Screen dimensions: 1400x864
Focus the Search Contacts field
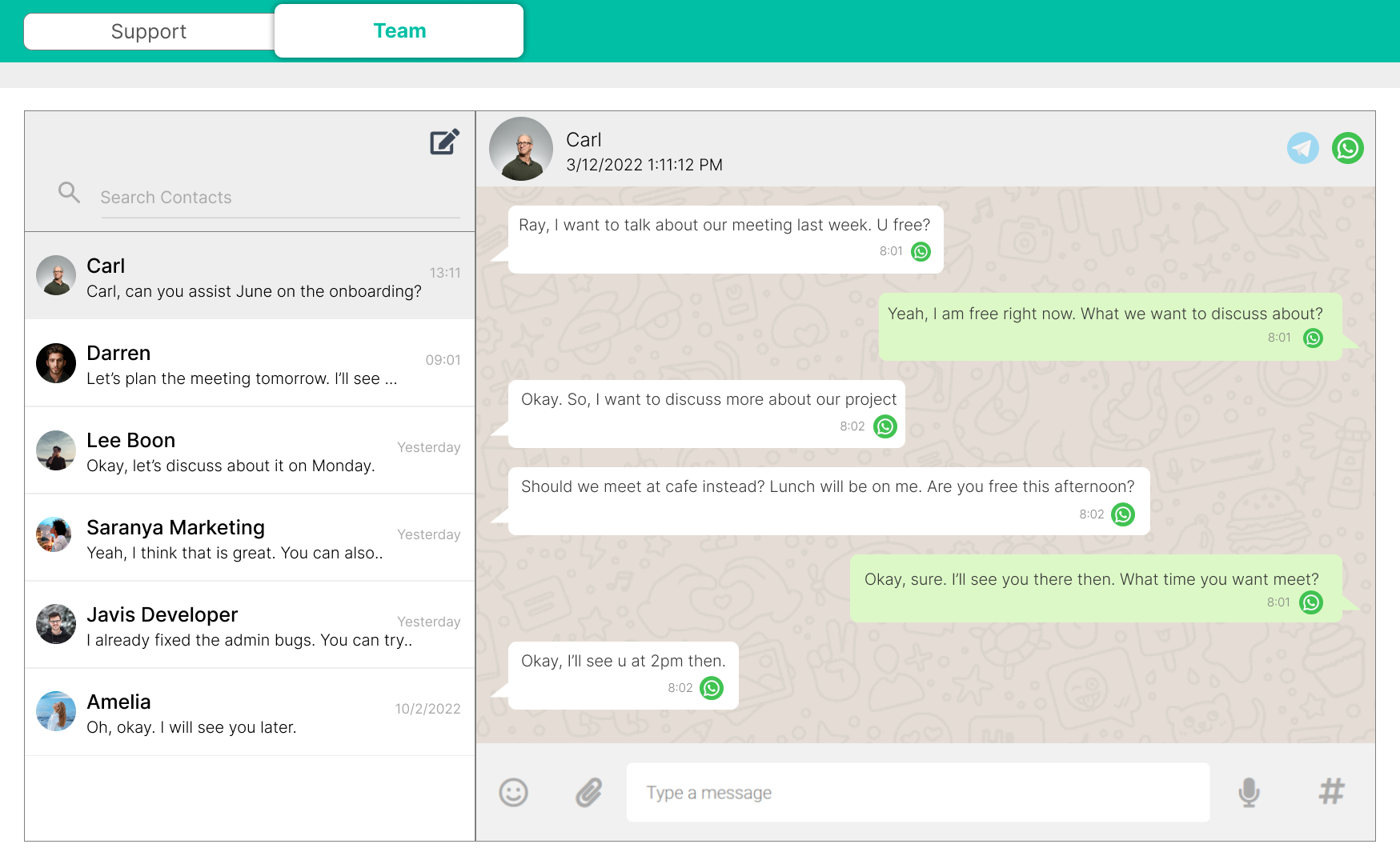click(x=279, y=198)
